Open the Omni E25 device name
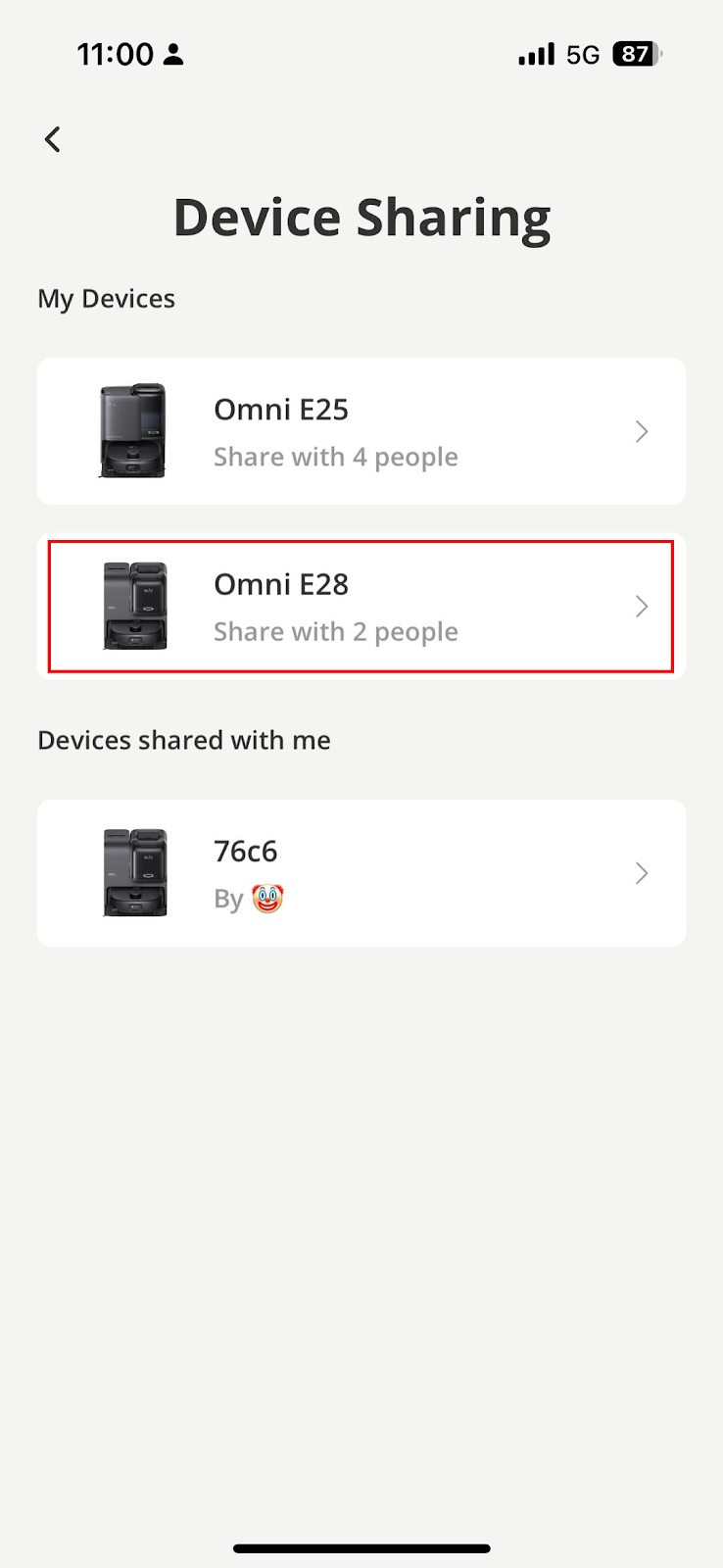The image size is (723, 1568). pyautogui.click(x=281, y=410)
